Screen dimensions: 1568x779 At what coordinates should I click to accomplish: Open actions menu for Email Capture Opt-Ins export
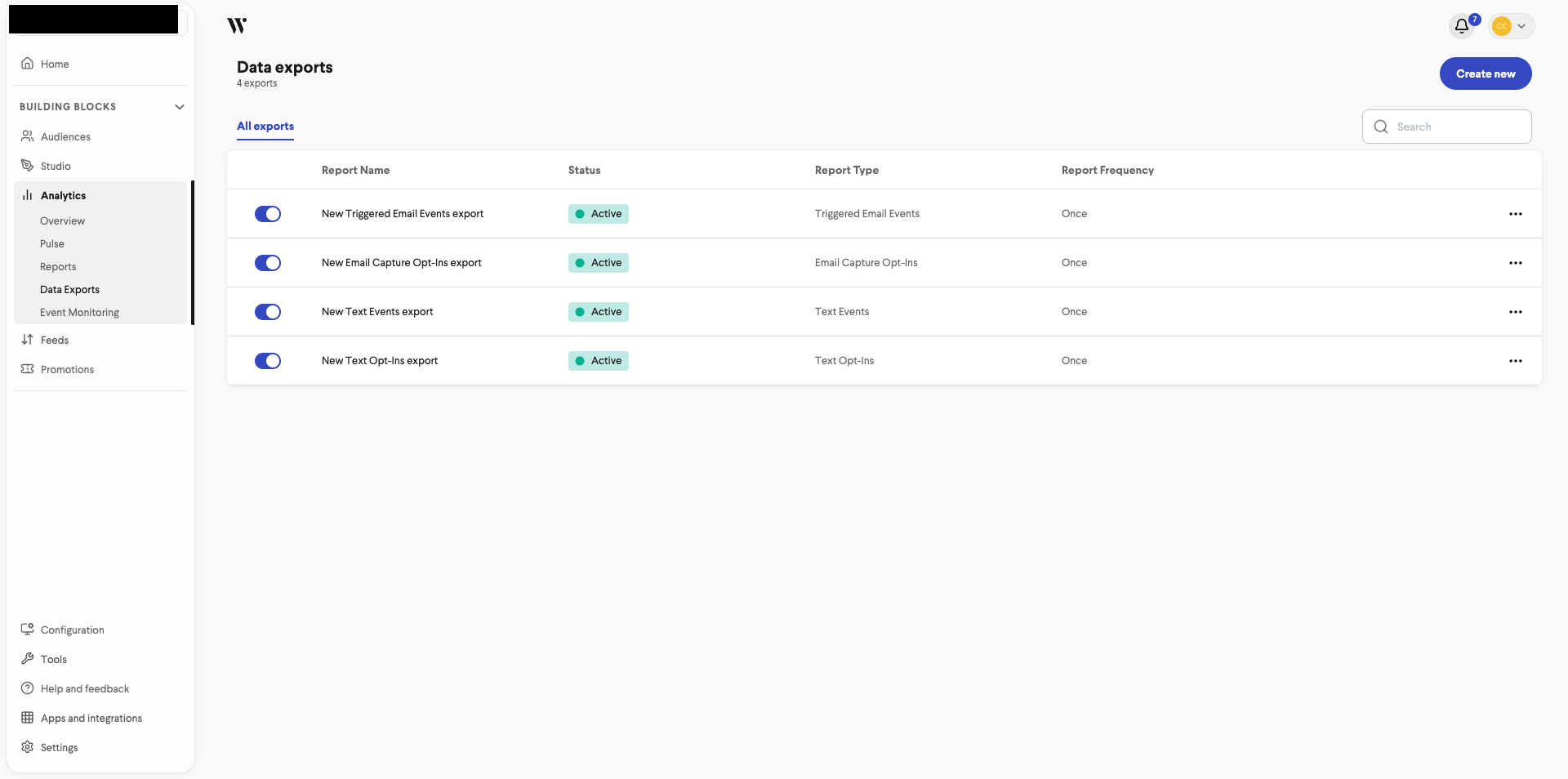1516,263
